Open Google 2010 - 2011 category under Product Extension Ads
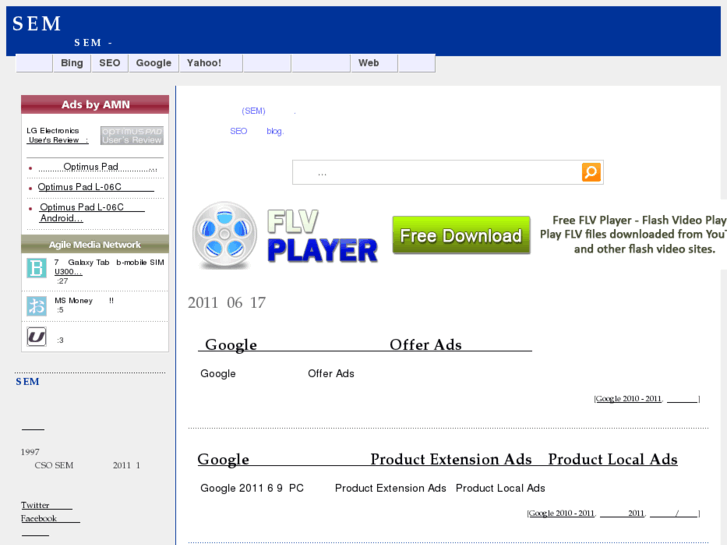Screen dimensions: 727x545 (561, 513)
